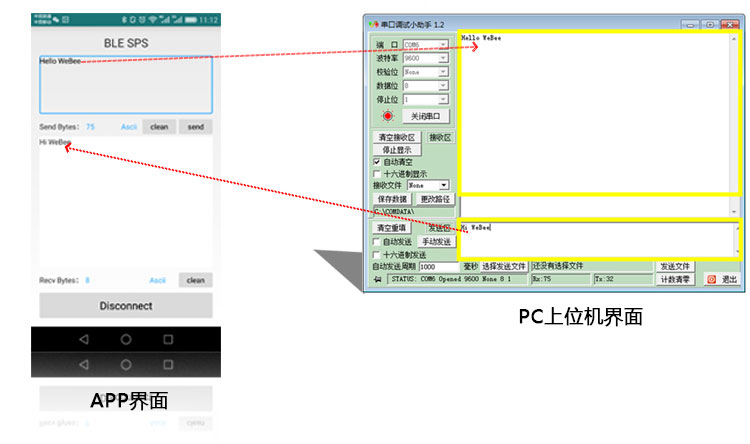
Task: Tap Ascii link on Recv Bytes row
Action: coord(157,280)
